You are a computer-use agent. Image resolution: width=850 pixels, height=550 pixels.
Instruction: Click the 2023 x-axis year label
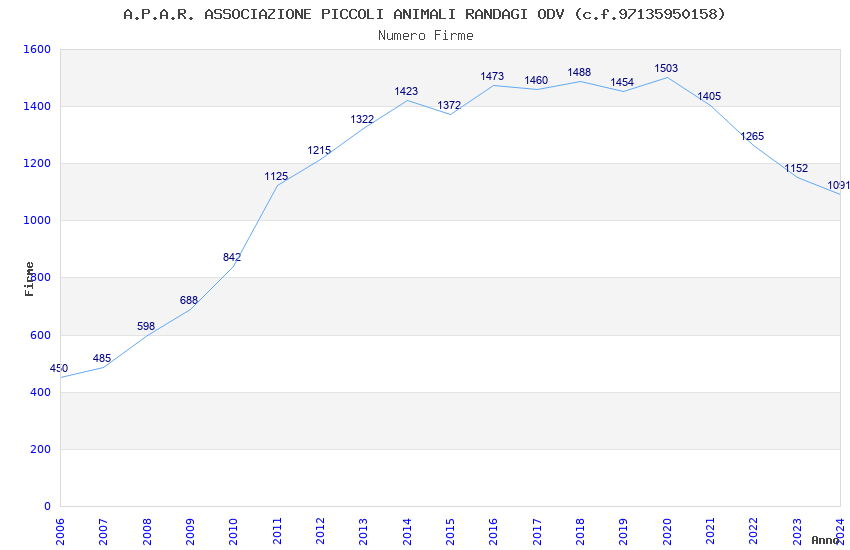[797, 532]
